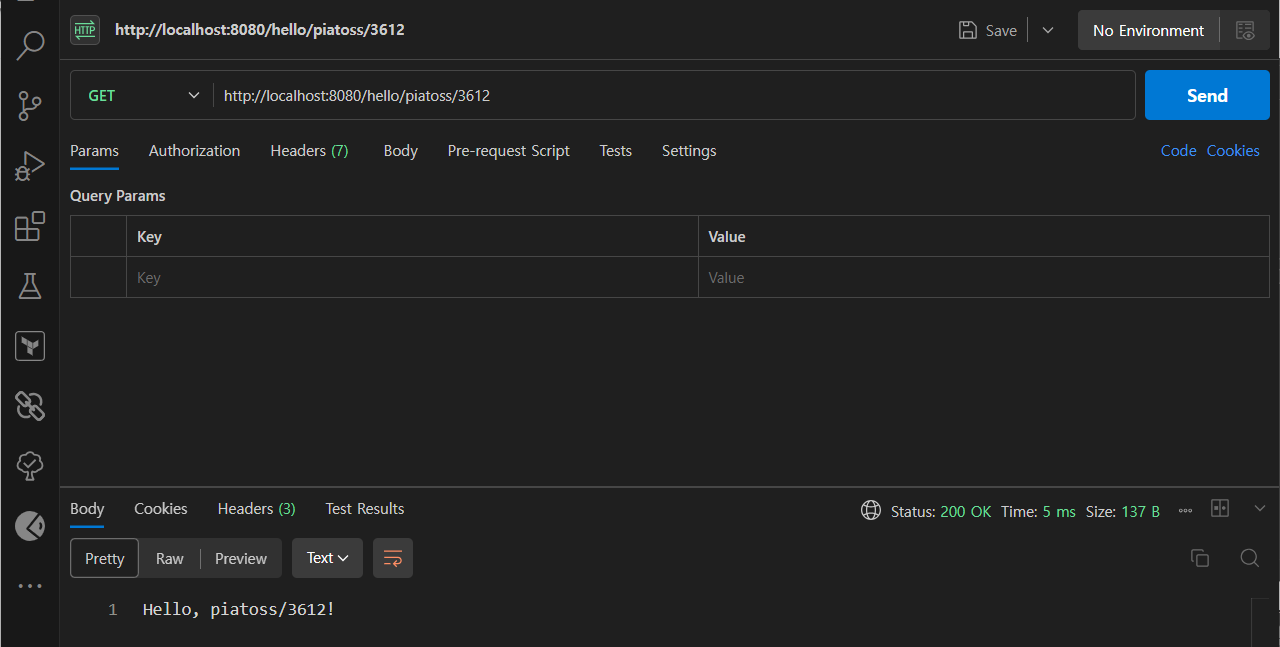
Task: Open Run and Debug view
Action: point(30,166)
